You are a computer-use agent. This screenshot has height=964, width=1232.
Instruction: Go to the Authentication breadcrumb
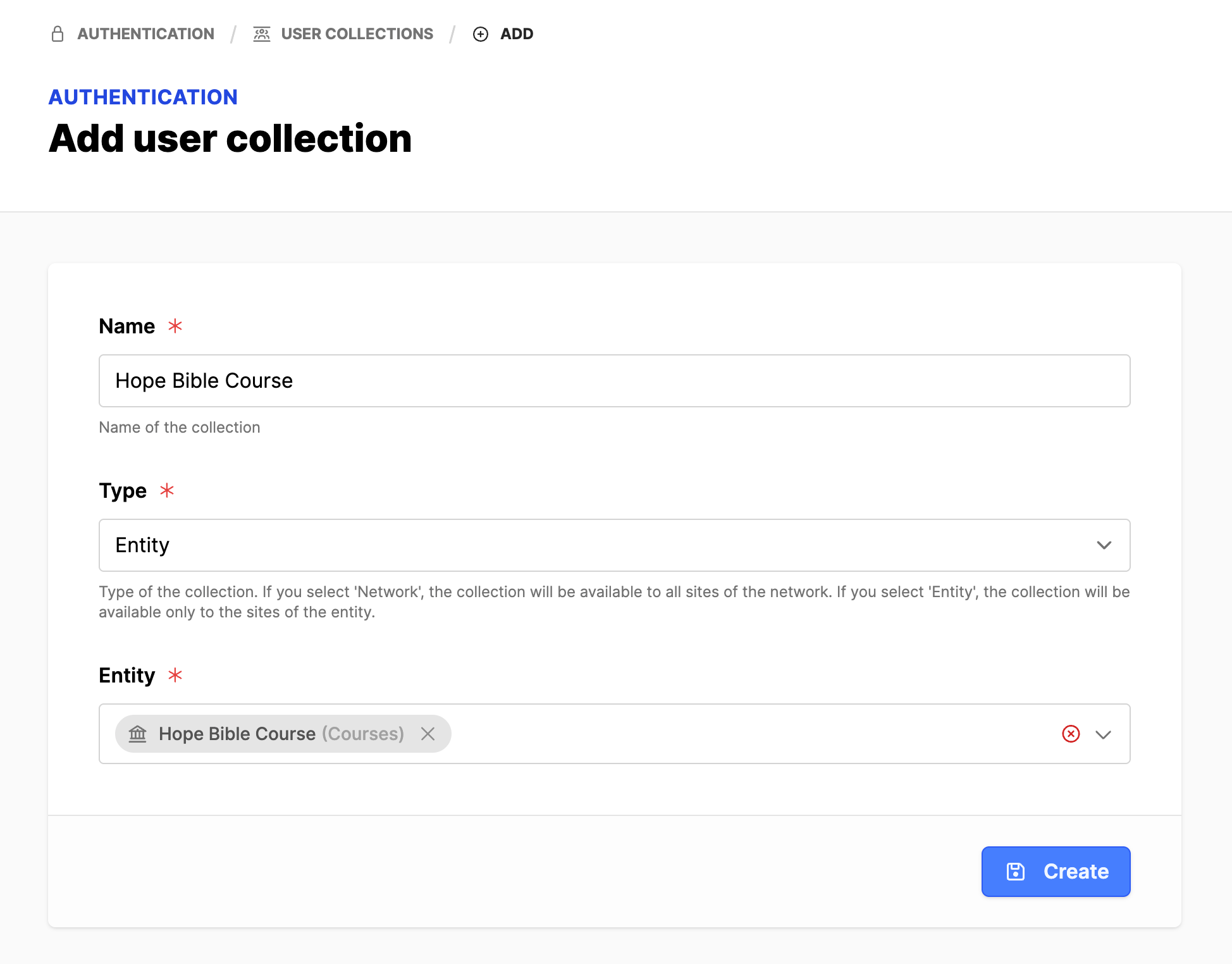click(145, 34)
